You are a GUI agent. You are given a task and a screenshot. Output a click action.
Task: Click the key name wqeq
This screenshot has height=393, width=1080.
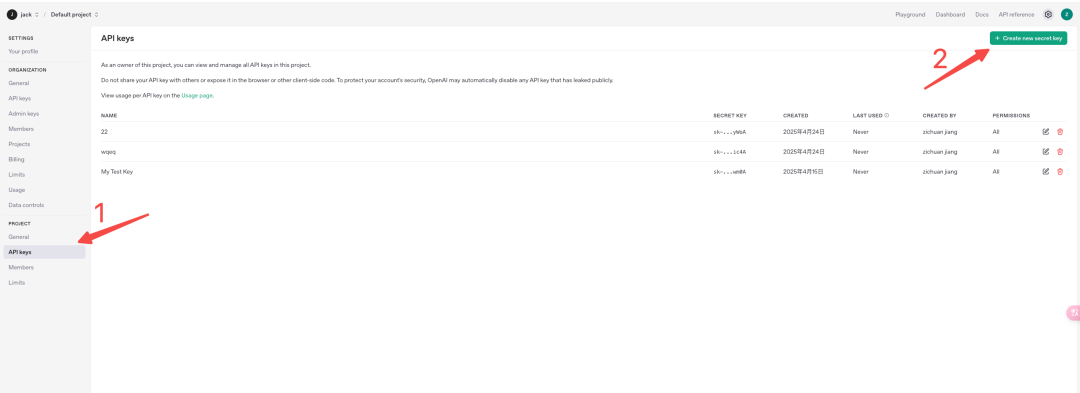109,151
